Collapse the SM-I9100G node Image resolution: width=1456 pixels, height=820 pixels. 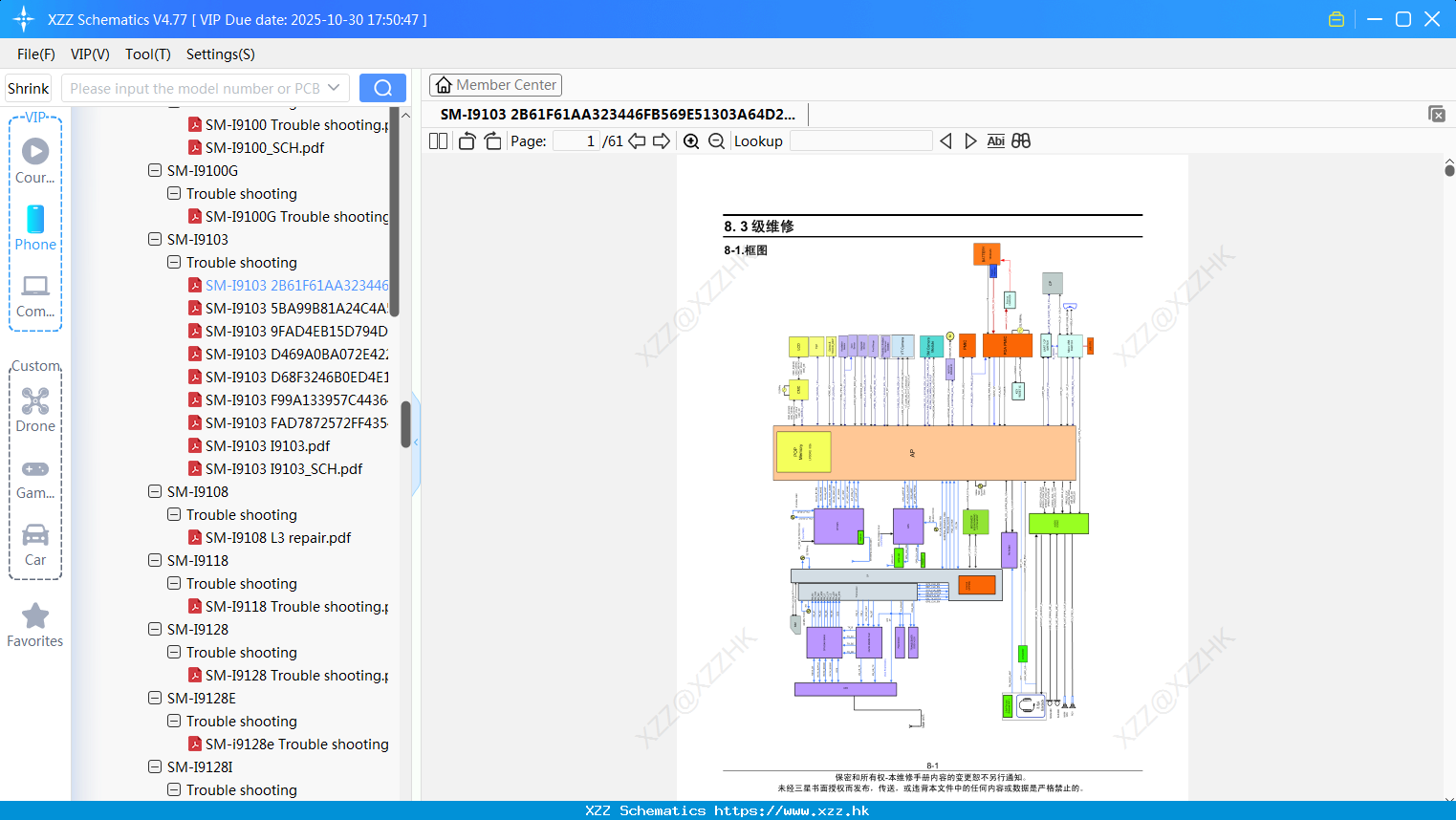pyautogui.click(x=155, y=170)
